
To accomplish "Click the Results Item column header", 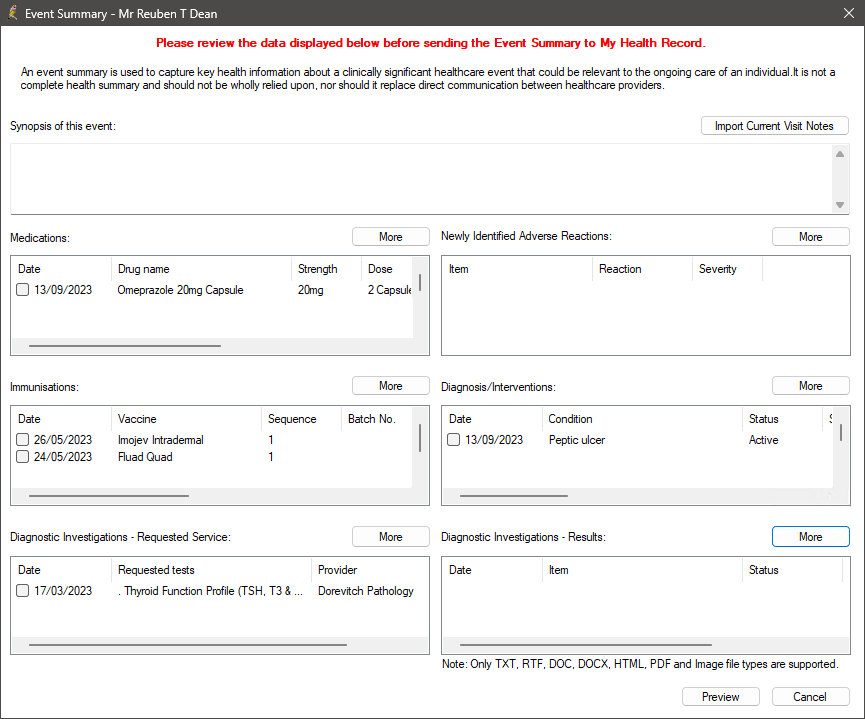I will pos(643,570).
